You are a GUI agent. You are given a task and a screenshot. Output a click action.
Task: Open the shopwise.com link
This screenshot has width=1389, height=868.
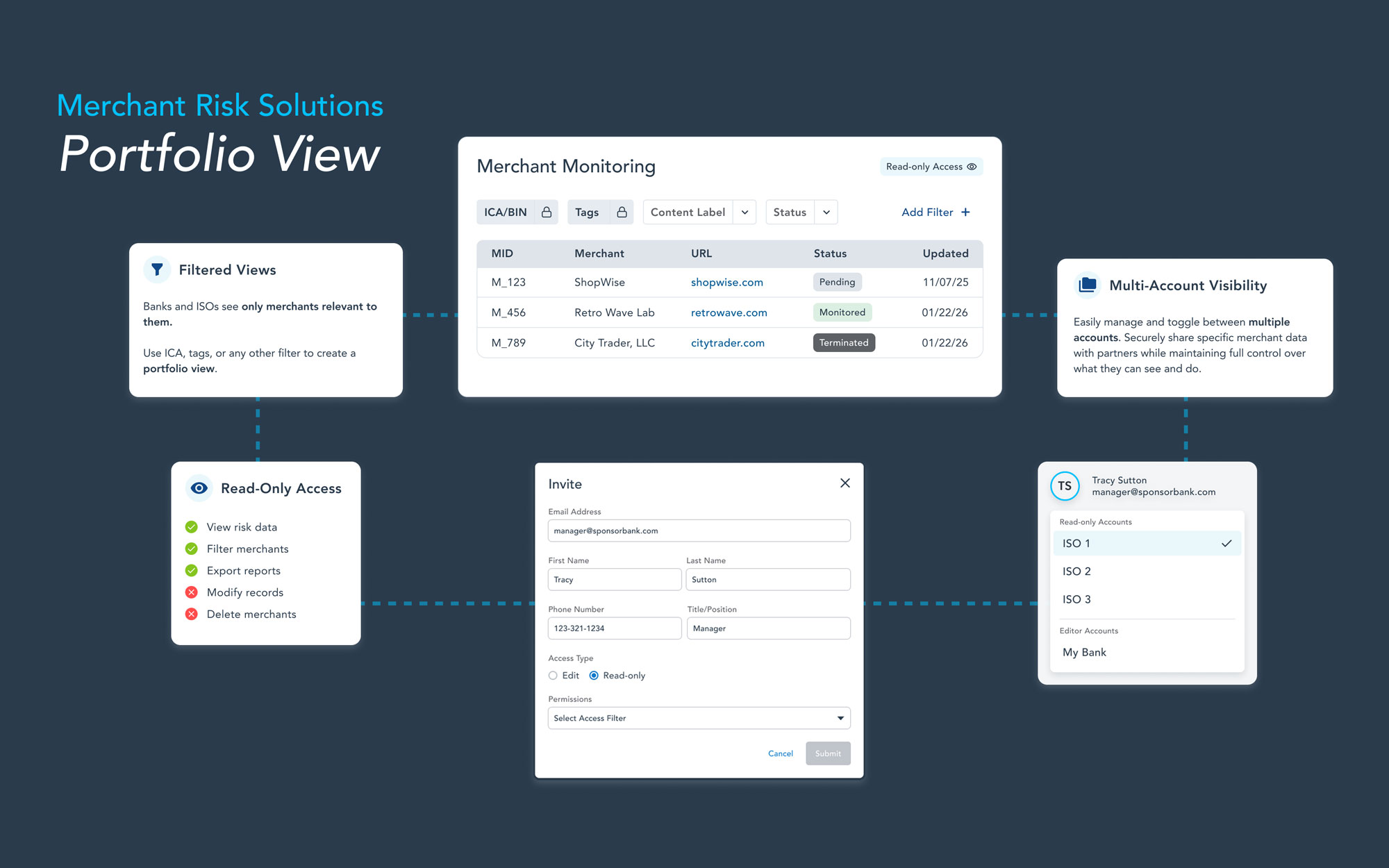[726, 282]
